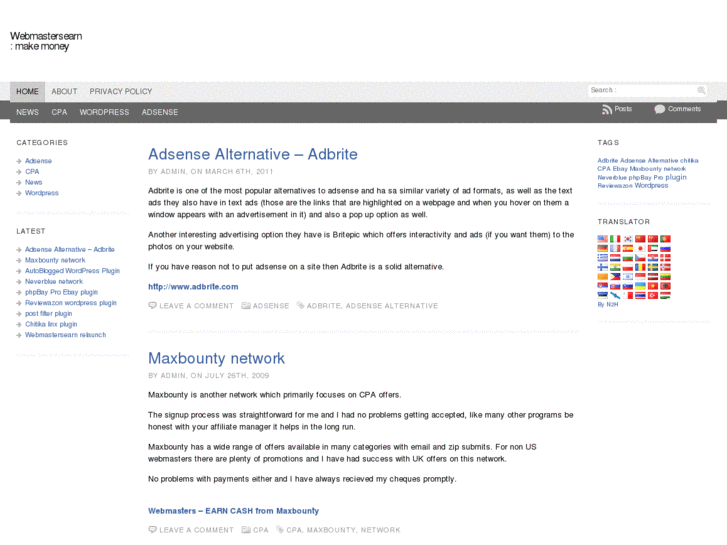Open the Posts RSS feed
Image resolution: width=727 pixels, height=545 pixels.
coord(617,109)
